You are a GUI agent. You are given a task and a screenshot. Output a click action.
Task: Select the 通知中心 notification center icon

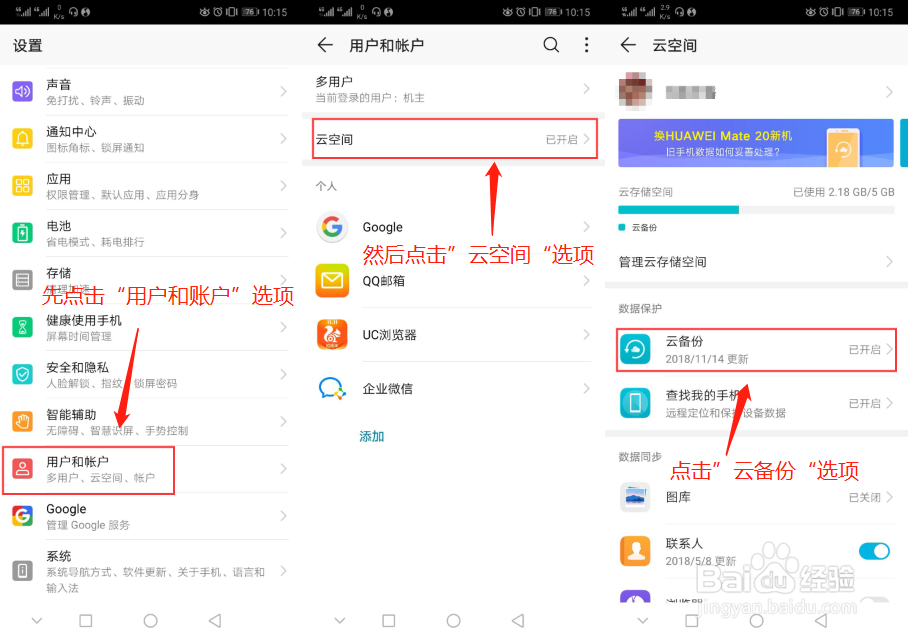coord(22,138)
